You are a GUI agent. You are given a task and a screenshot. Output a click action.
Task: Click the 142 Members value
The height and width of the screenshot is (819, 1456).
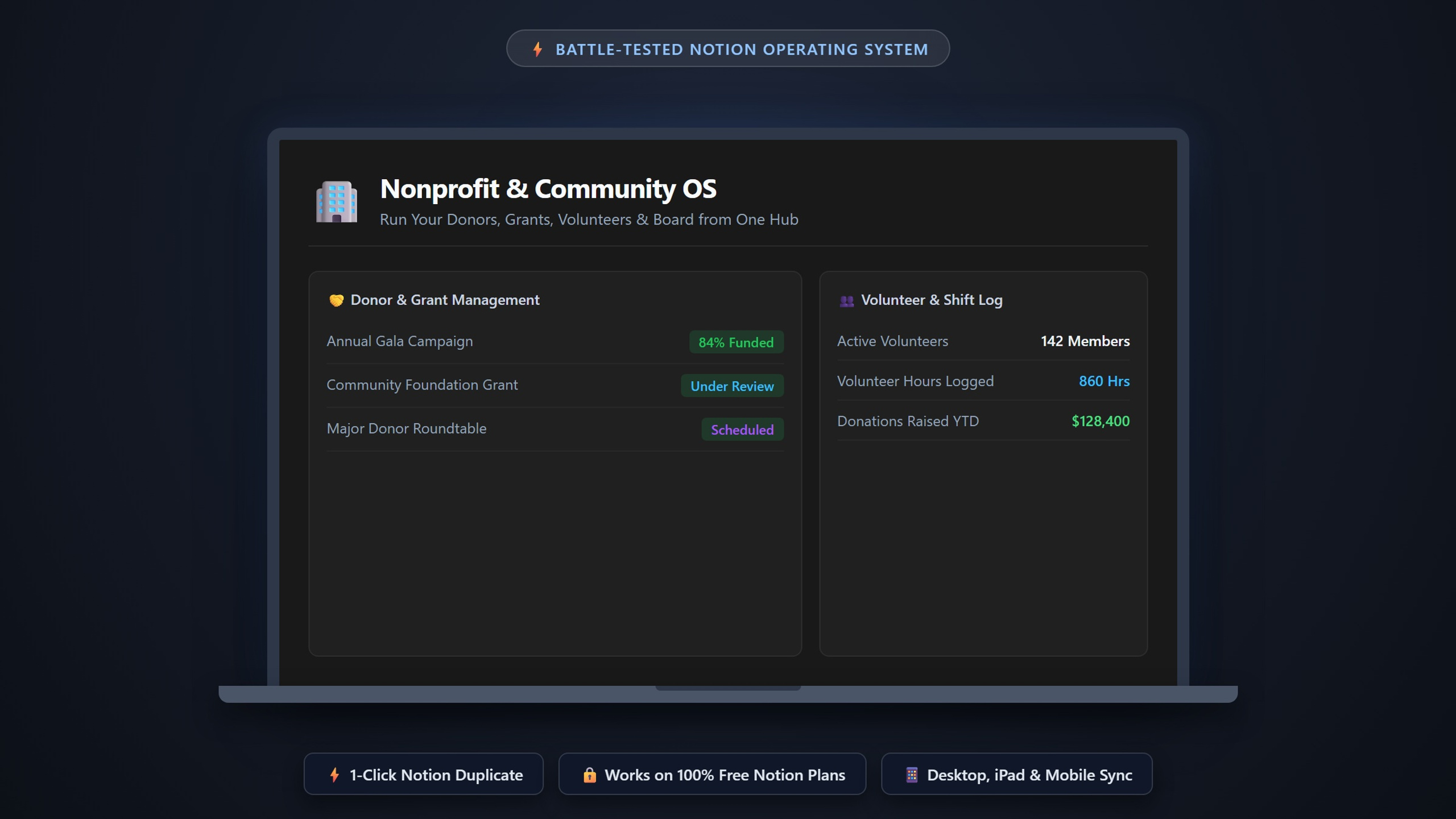click(1085, 341)
